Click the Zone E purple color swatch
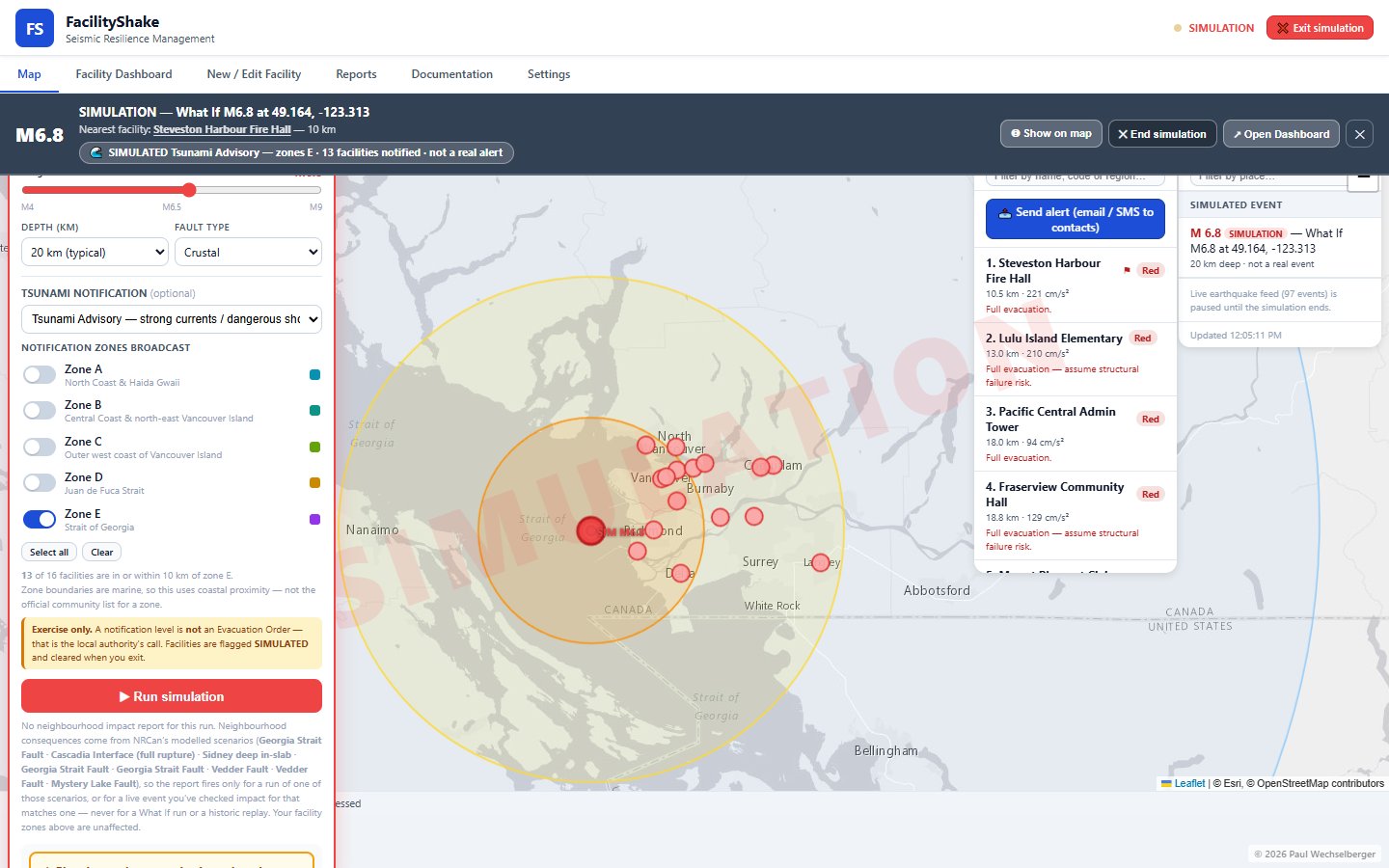This screenshot has height=868, width=1389. click(314, 519)
